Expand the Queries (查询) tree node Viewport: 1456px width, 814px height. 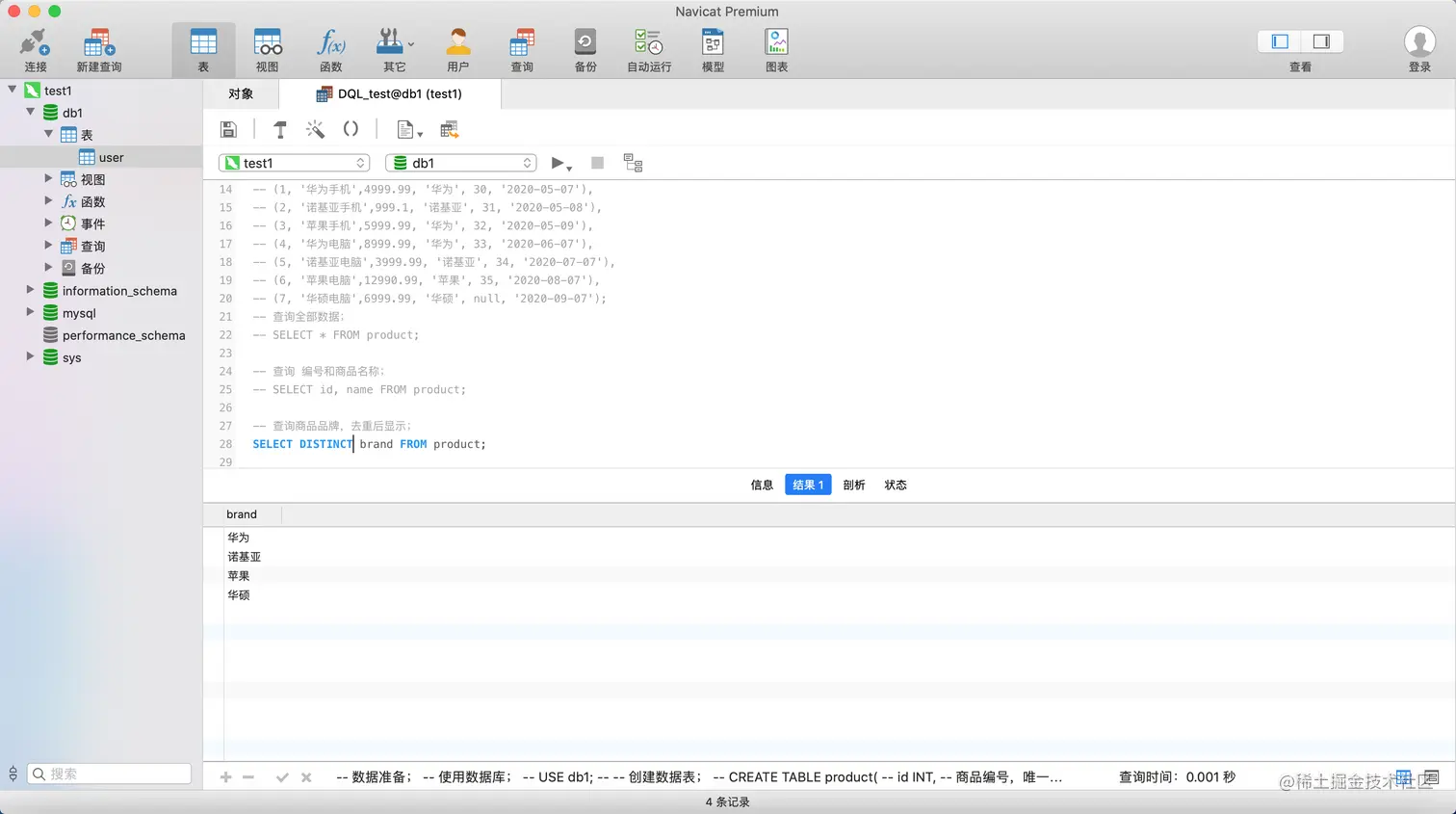(x=48, y=245)
